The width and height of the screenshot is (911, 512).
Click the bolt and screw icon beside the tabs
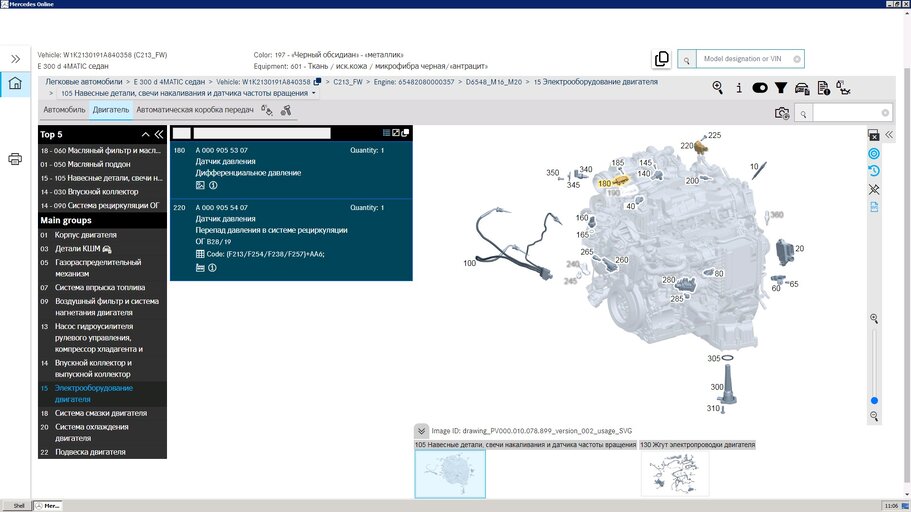(x=286, y=110)
